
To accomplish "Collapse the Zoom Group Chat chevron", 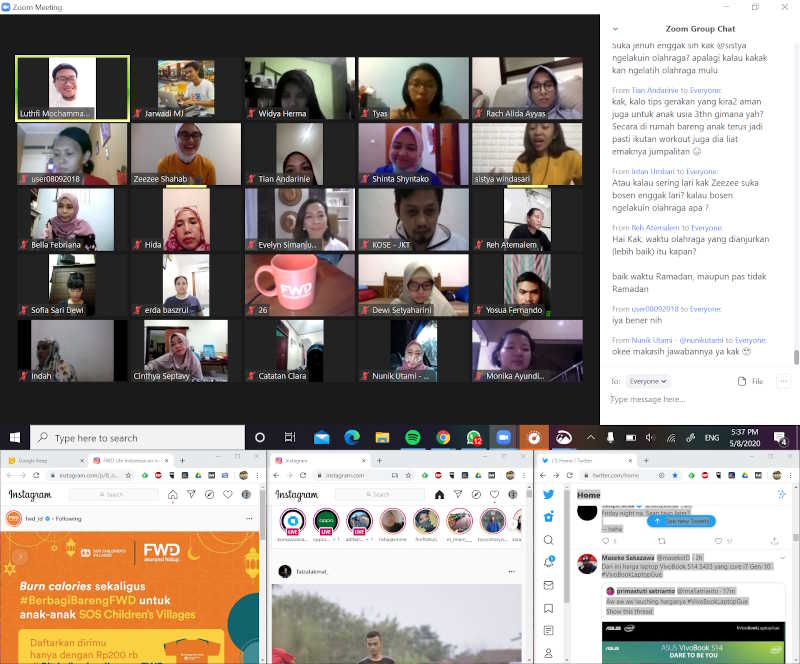I will (x=615, y=29).
